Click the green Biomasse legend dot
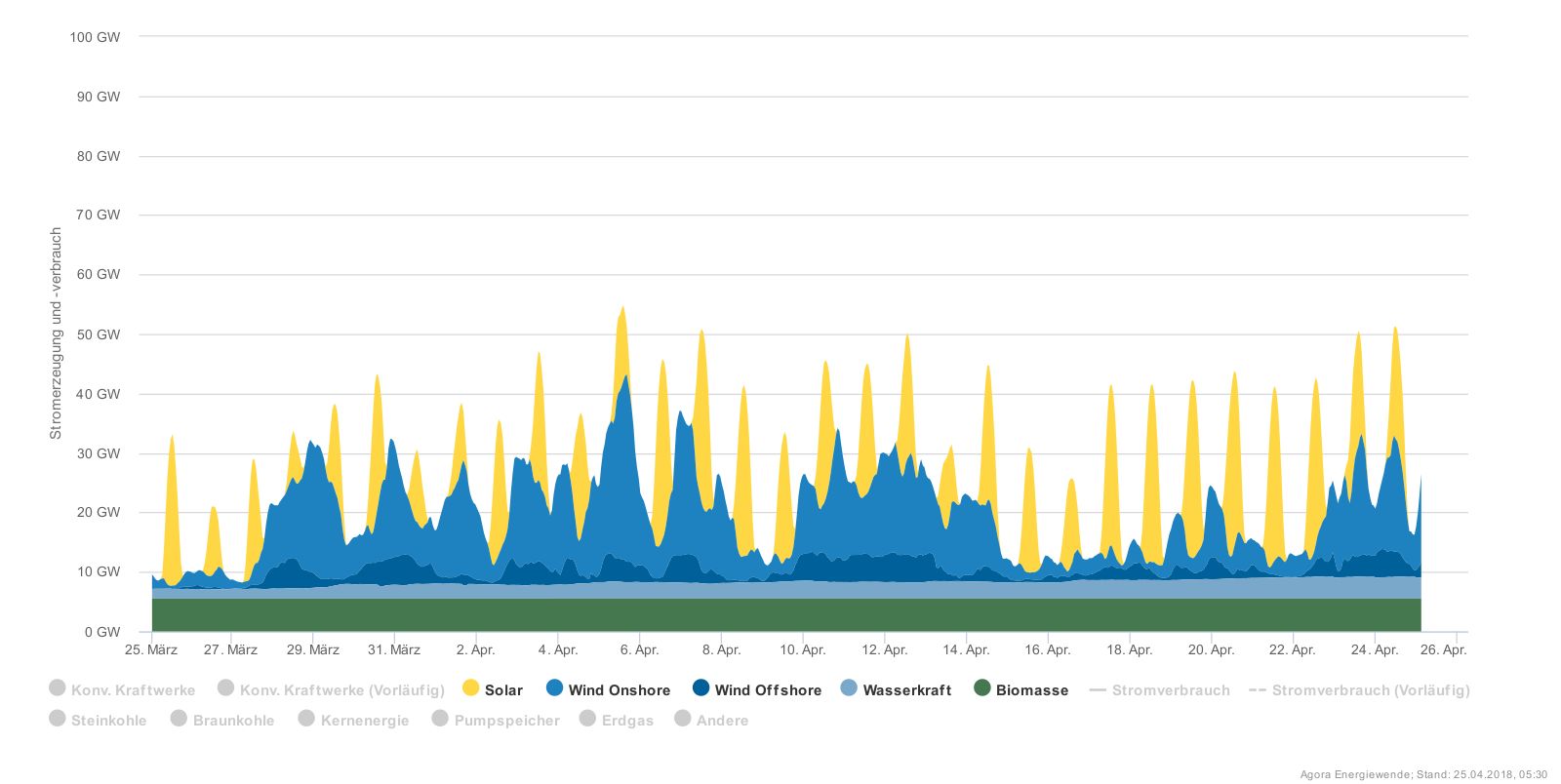Viewport: 1561px width, 784px height. tap(982, 688)
